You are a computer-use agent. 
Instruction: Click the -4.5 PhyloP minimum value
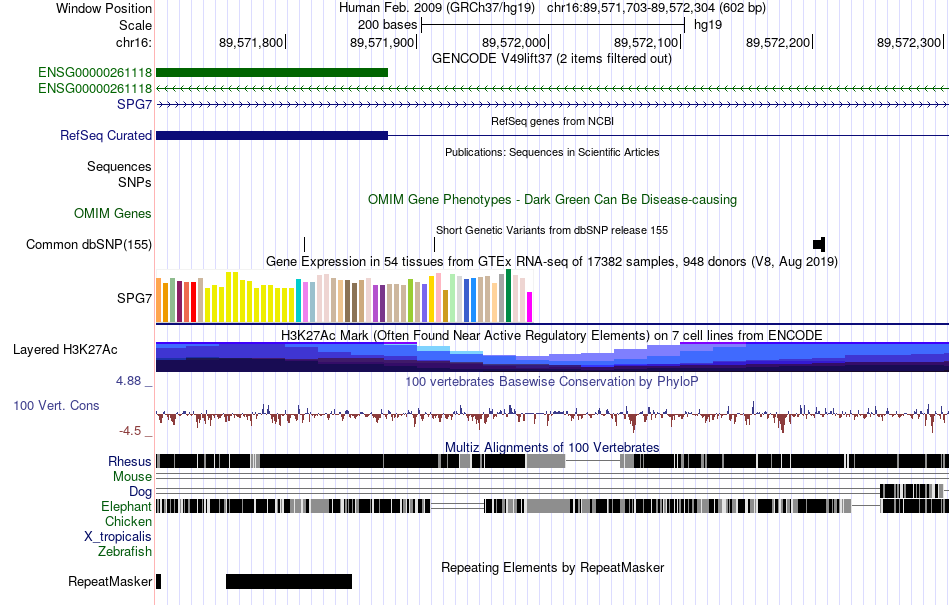[130, 431]
